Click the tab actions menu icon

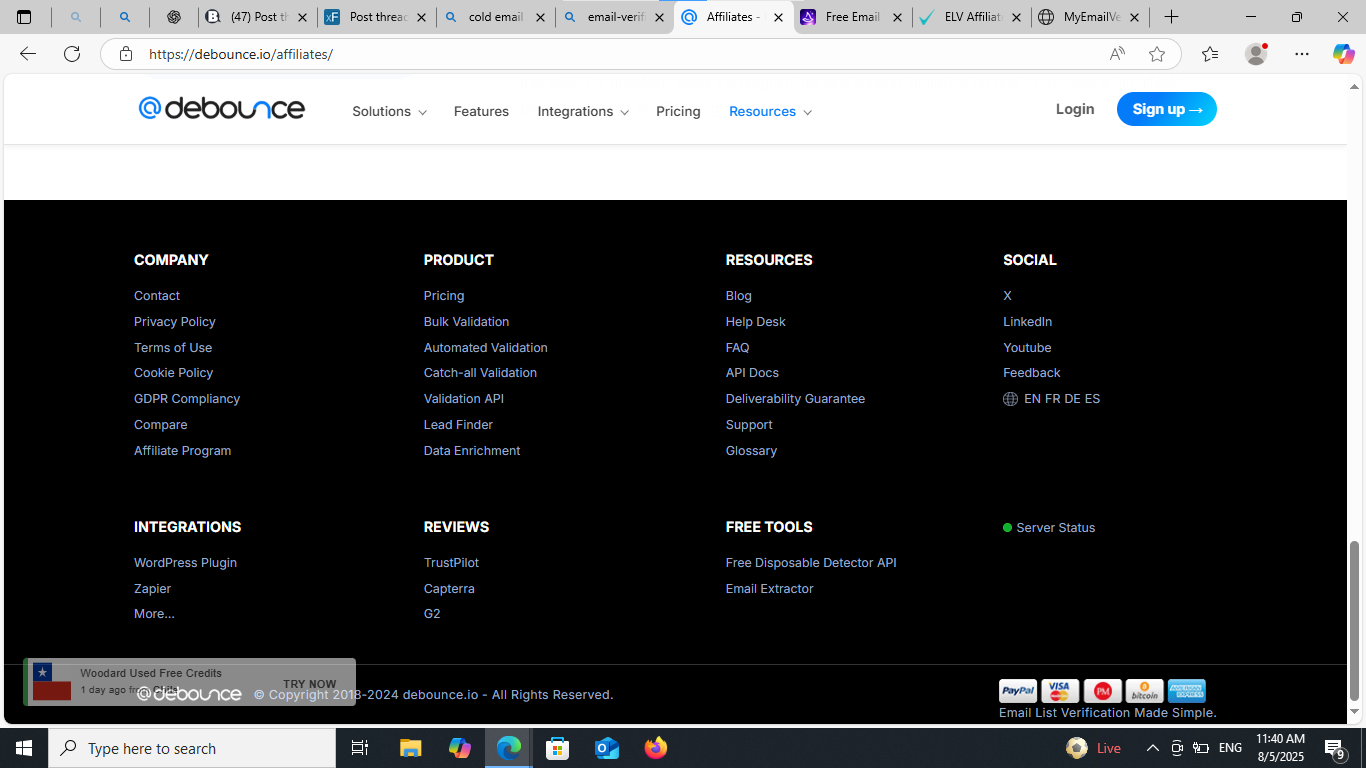[24, 17]
